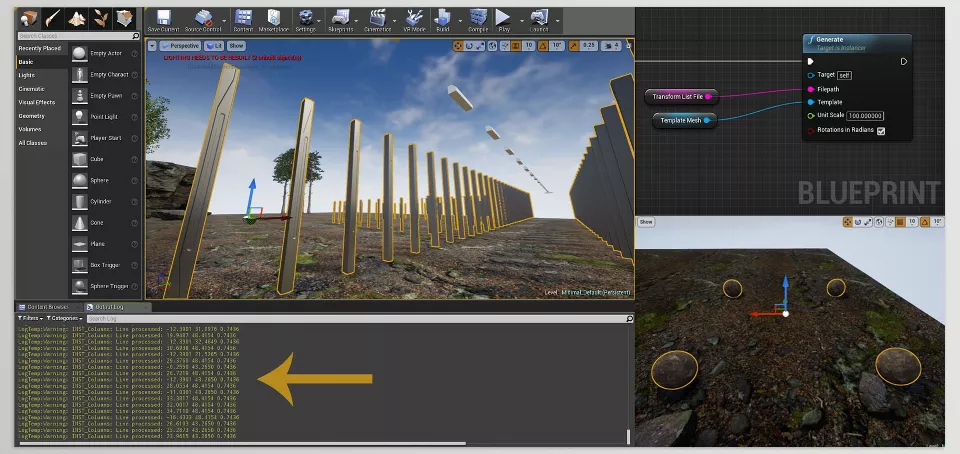Select the scale gizmo tool in main viewport
The height and width of the screenshot is (454, 960).
[479, 46]
